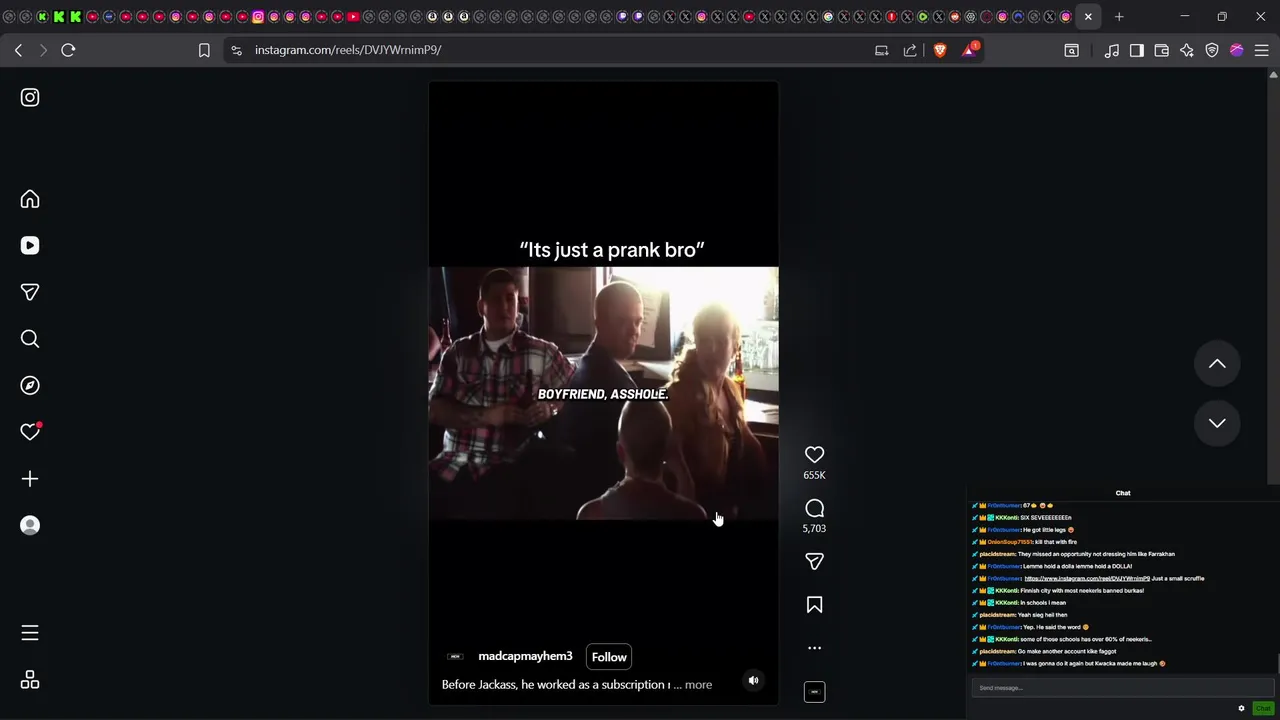Click the Send message chat input

tap(1122, 688)
